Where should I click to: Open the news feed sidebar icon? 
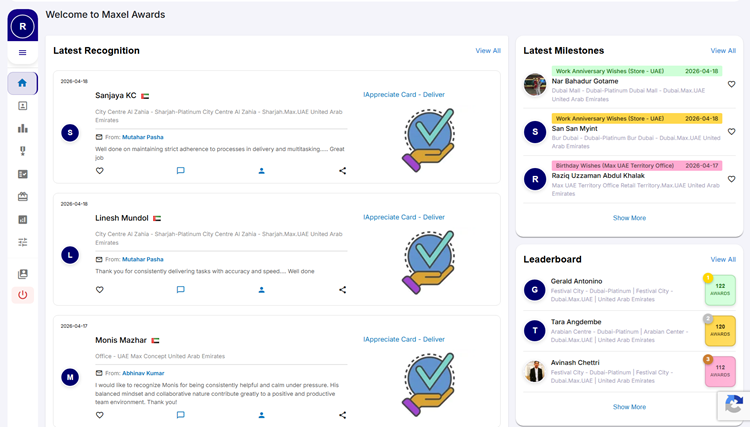[22, 174]
